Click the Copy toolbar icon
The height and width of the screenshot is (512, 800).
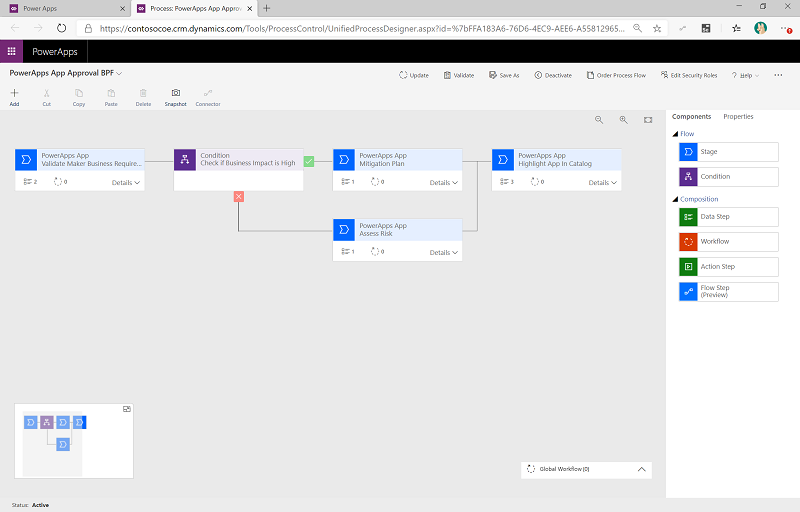coord(79,93)
